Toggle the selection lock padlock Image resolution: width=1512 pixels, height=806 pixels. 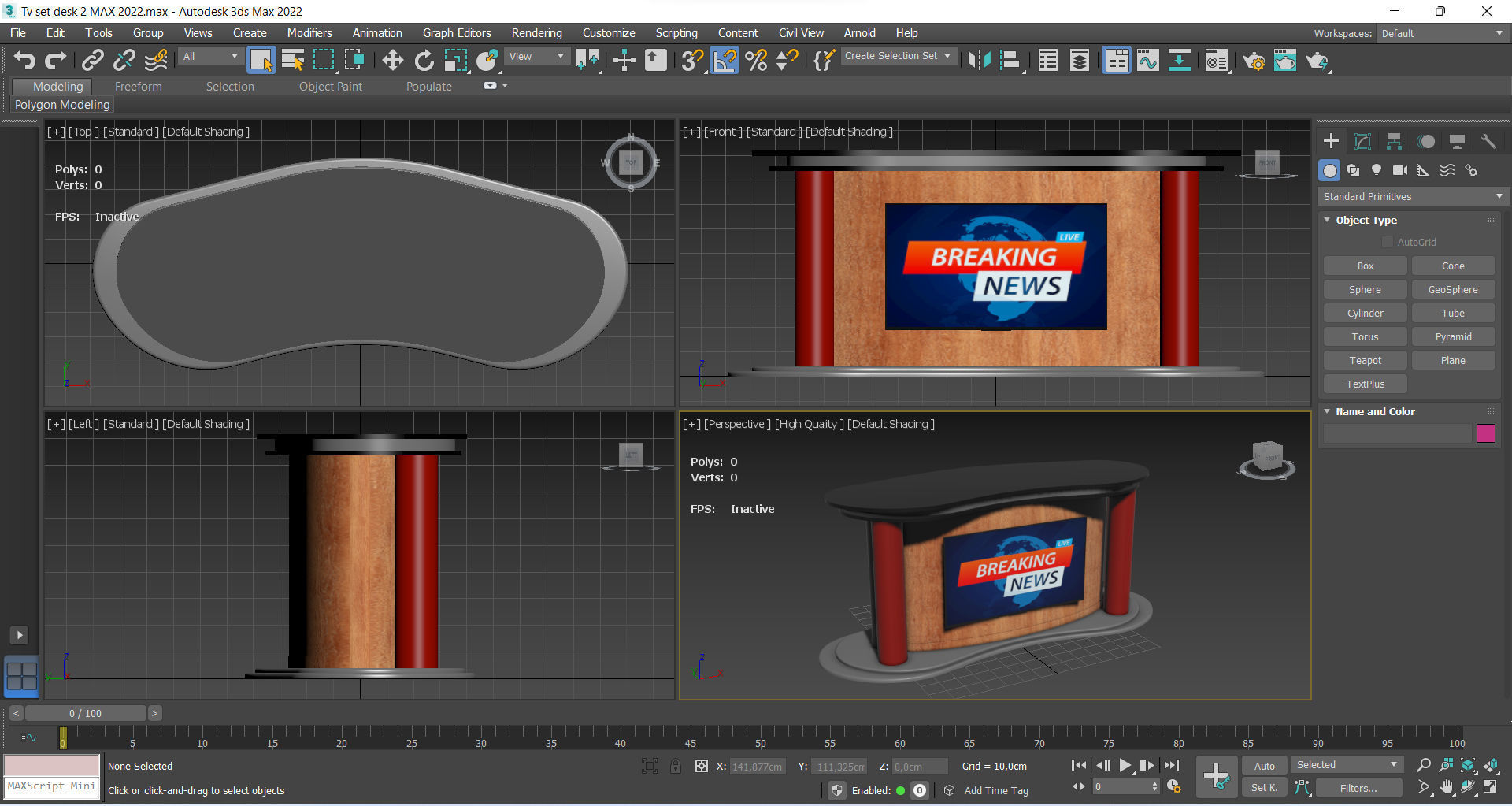point(675,766)
